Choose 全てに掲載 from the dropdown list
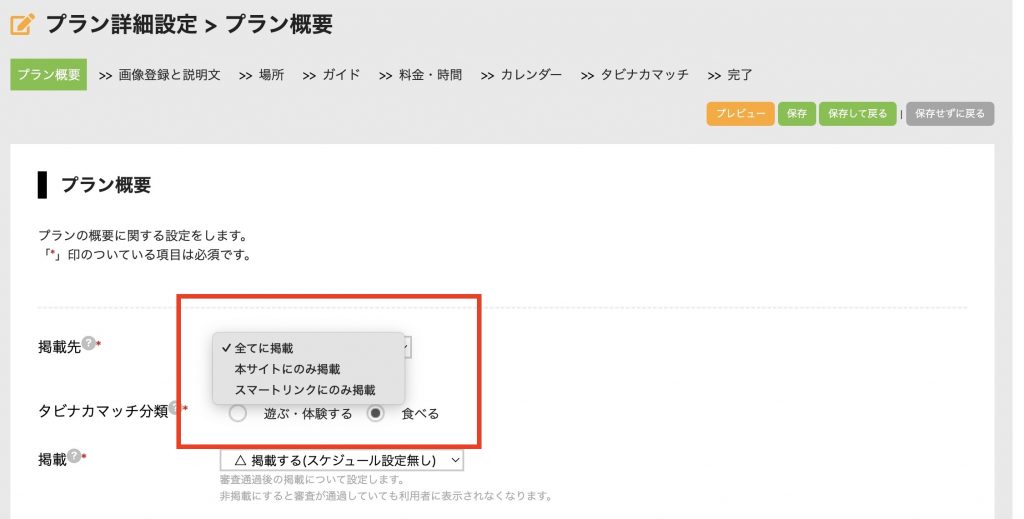 pos(264,348)
